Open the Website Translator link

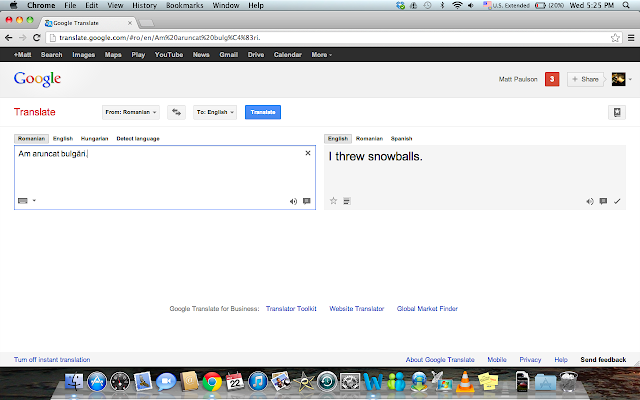(x=357, y=309)
